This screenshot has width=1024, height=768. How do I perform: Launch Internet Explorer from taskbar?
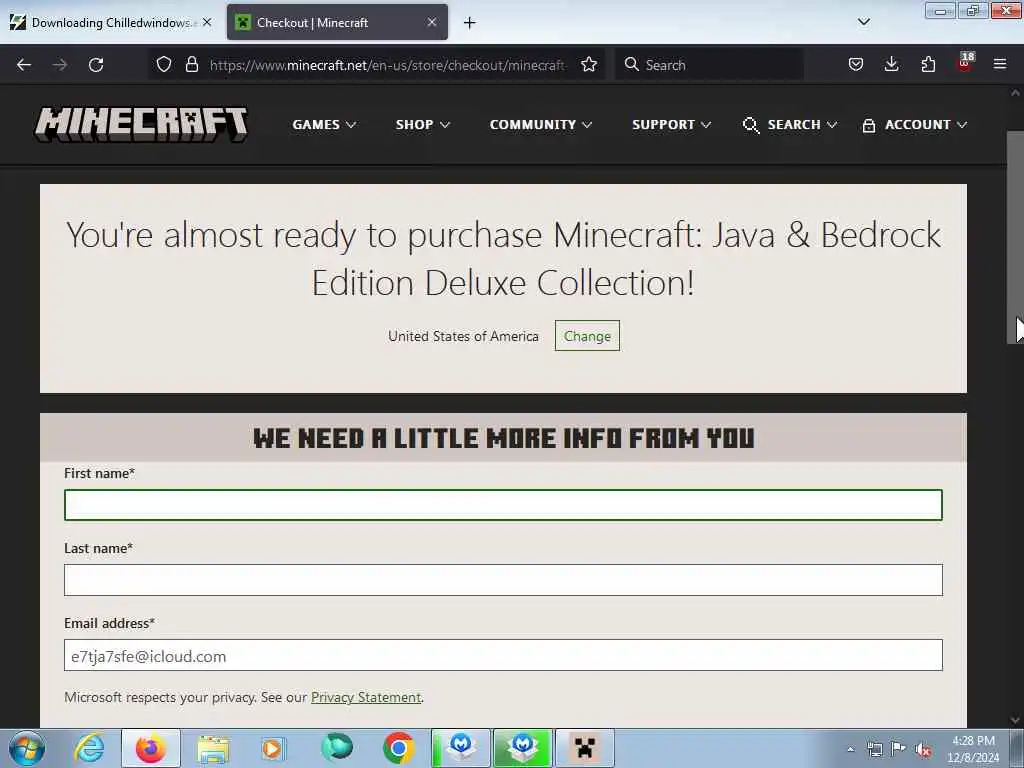pyautogui.click(x=89, y=748)
